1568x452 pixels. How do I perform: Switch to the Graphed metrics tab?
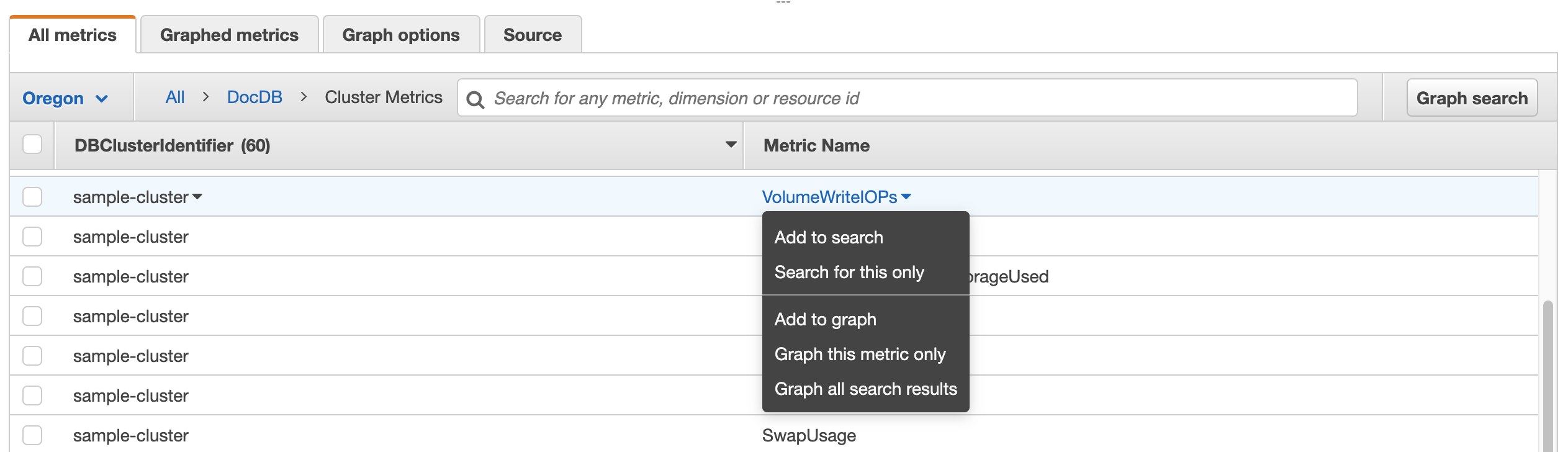click(229, 35)
